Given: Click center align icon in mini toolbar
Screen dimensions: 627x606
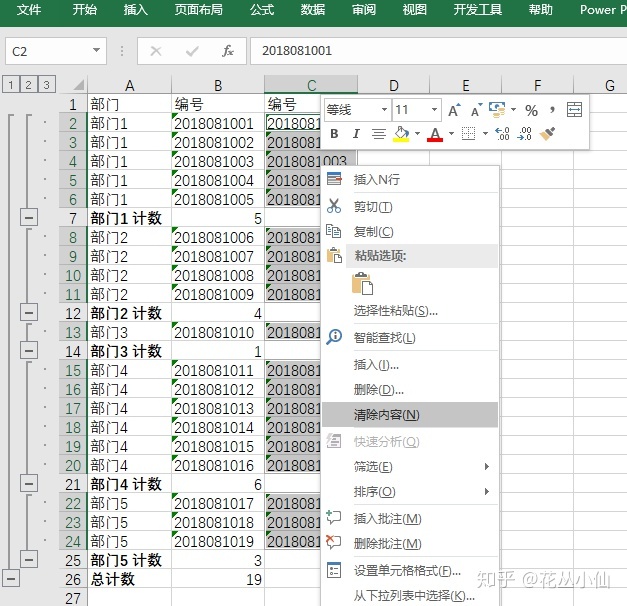Looking at the screenshot, I should point(379,134).
